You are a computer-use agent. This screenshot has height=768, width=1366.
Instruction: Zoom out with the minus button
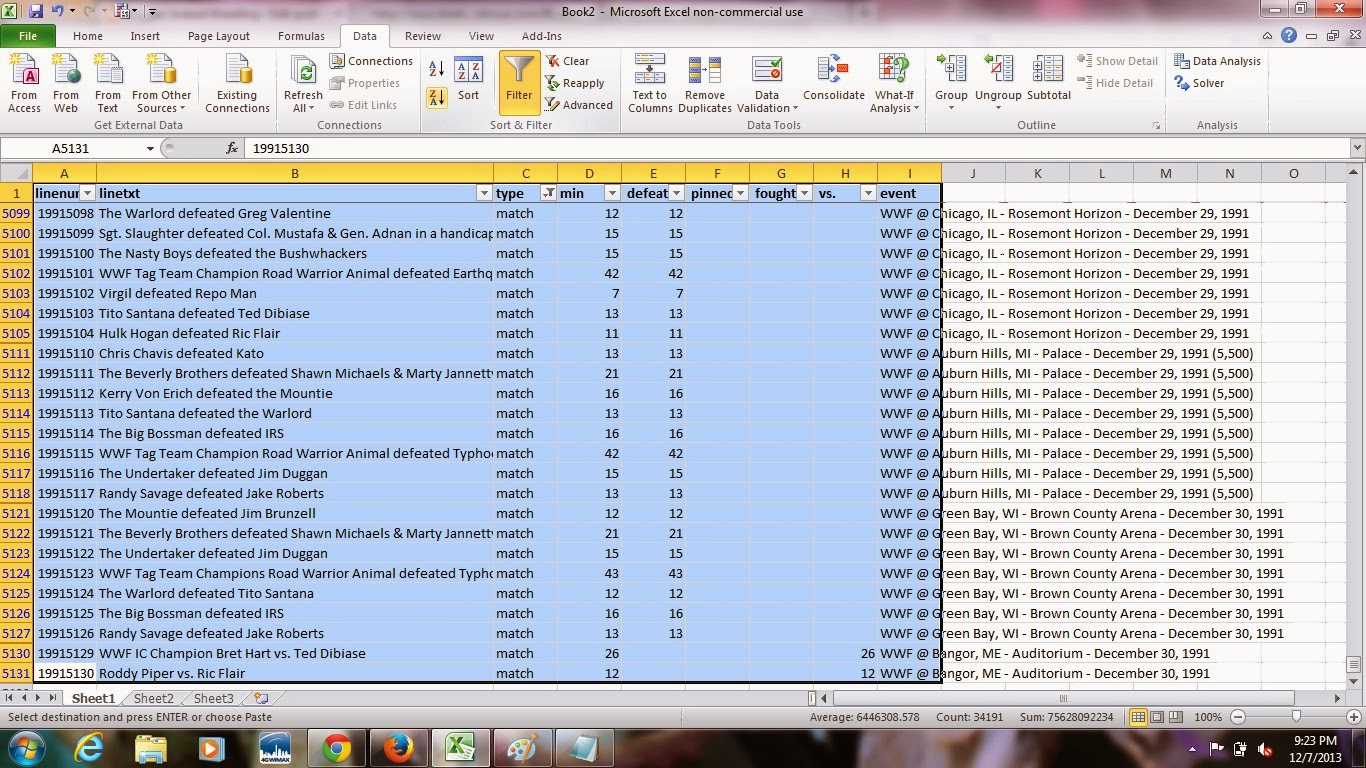[x=1238, y=717]
